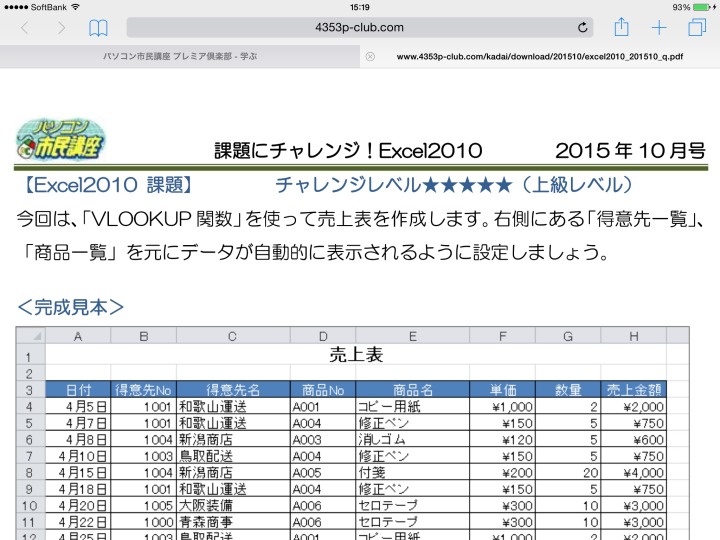The image size is (720, 540).
Task: Switch to パソコン市民講座 プレミア倶楽部 tab
Action: [180, 56]
